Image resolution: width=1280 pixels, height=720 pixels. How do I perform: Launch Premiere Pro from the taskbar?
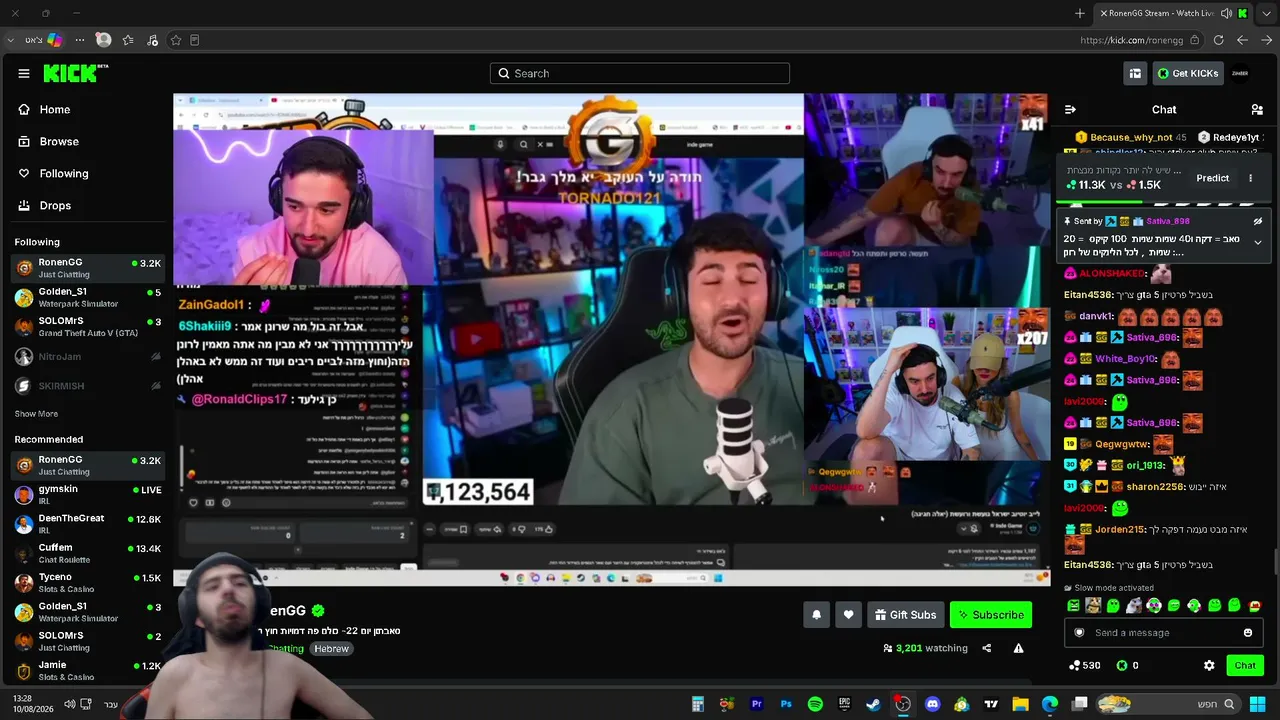[x=757, y=705]
